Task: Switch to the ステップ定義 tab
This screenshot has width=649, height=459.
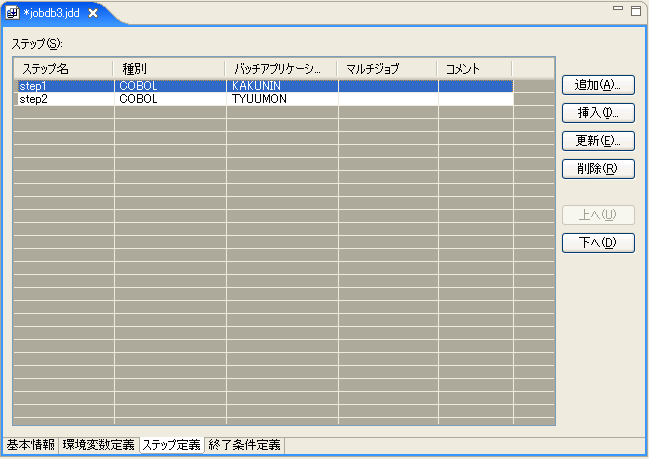Action: coord(171,445)
